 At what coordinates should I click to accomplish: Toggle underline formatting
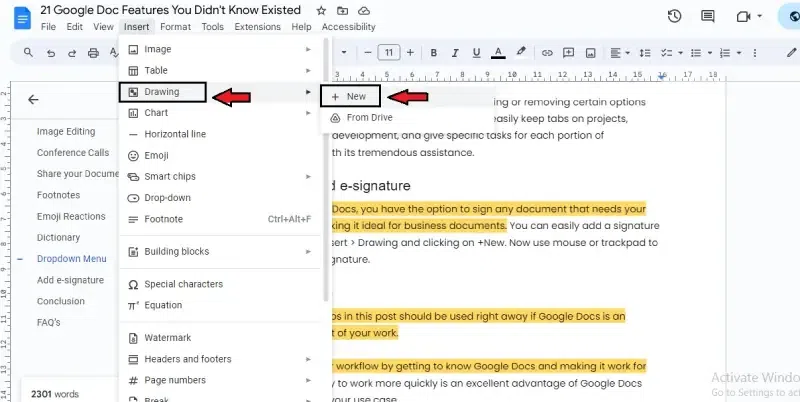click(477, 53)
